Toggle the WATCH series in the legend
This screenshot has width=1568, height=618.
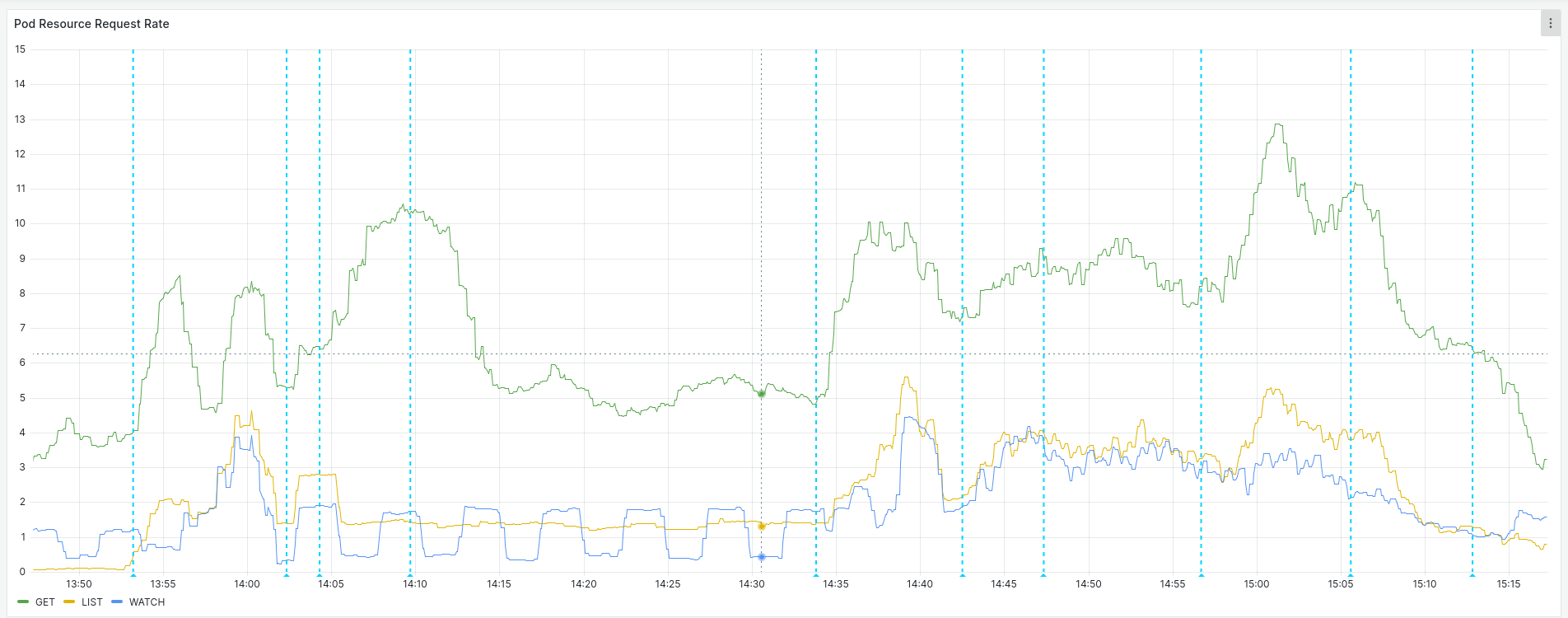coord(147,602)
